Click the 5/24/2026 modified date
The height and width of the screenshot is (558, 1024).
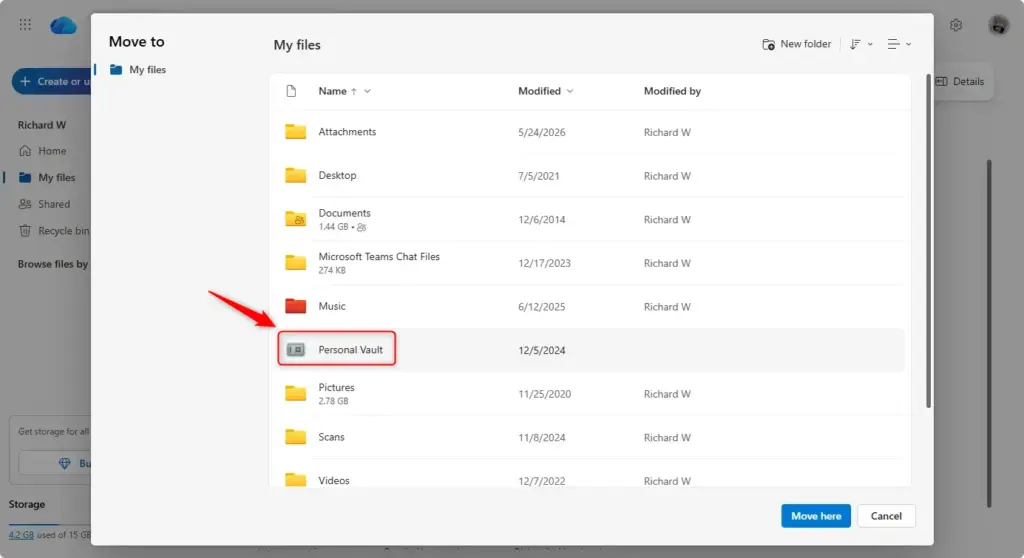541,132
